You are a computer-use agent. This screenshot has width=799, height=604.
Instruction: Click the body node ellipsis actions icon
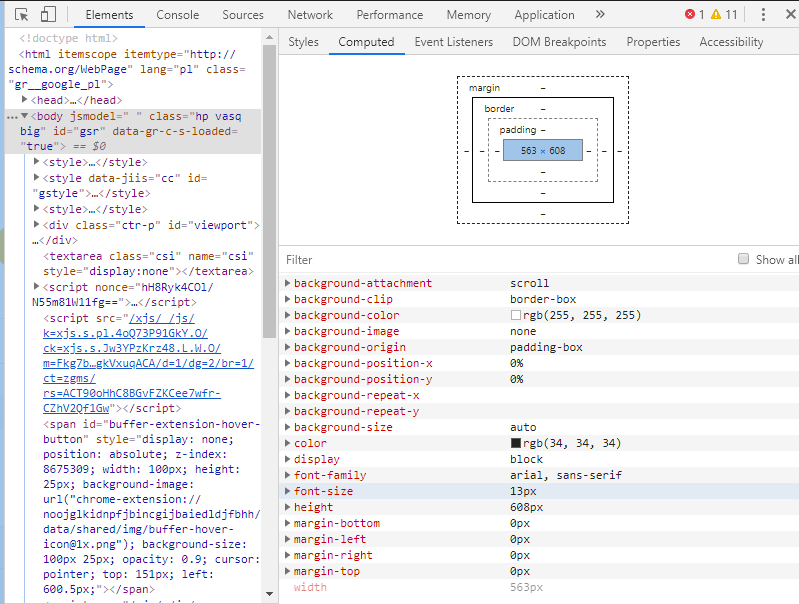[12, 117]
